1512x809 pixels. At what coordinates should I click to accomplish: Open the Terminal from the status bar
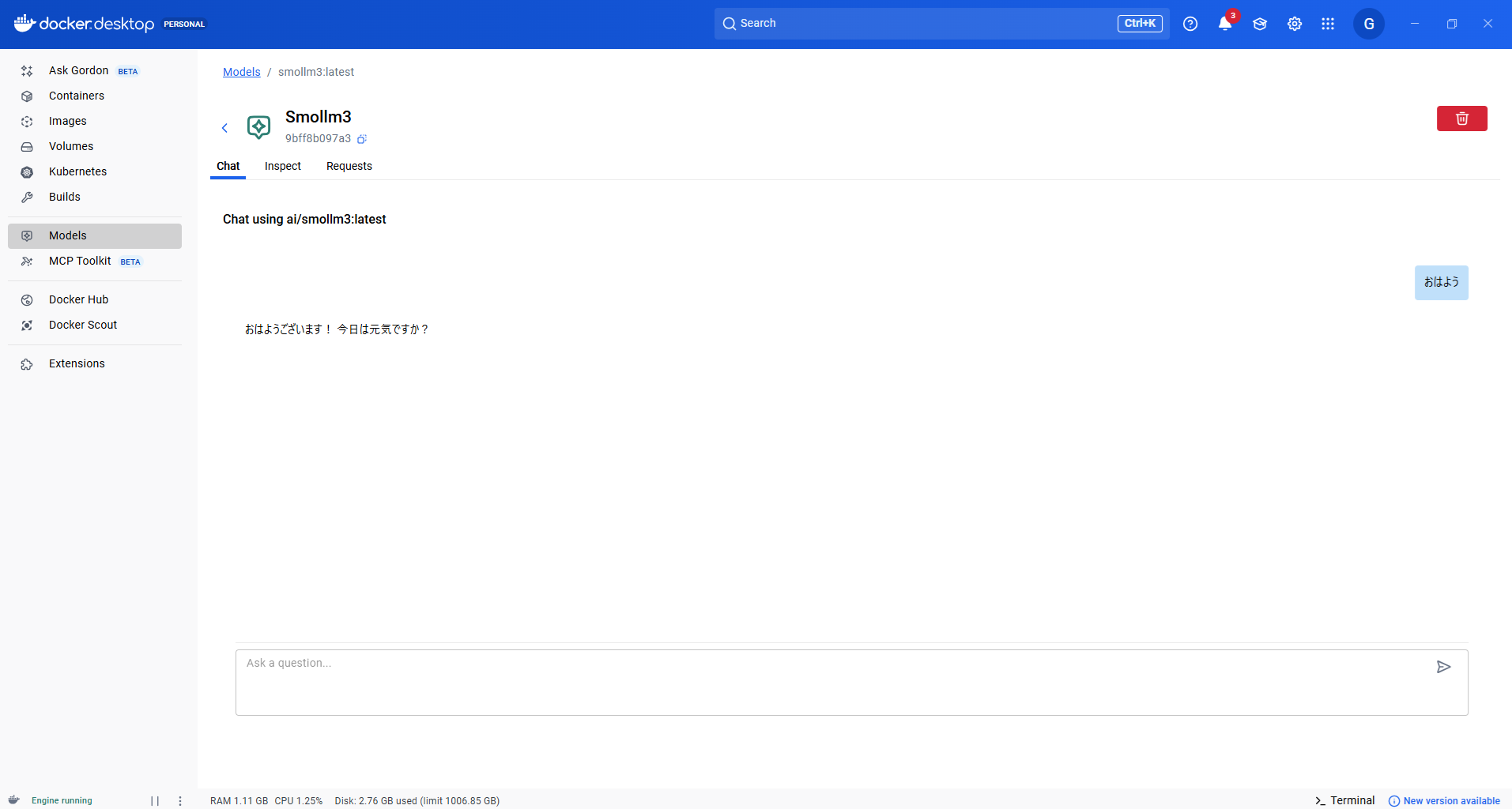point(1344,800)
